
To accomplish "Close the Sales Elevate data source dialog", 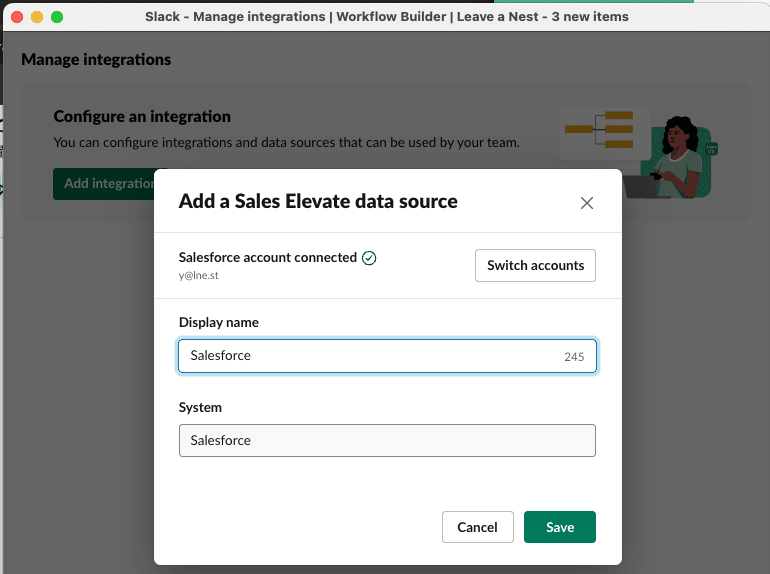I will 586,203.
